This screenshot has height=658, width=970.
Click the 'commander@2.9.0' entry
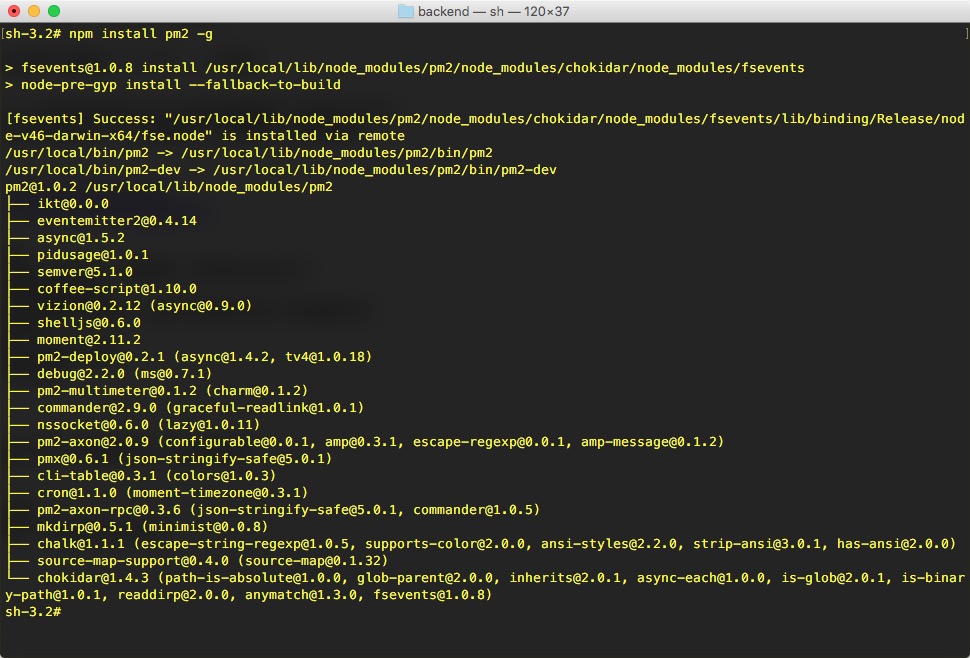97,408
